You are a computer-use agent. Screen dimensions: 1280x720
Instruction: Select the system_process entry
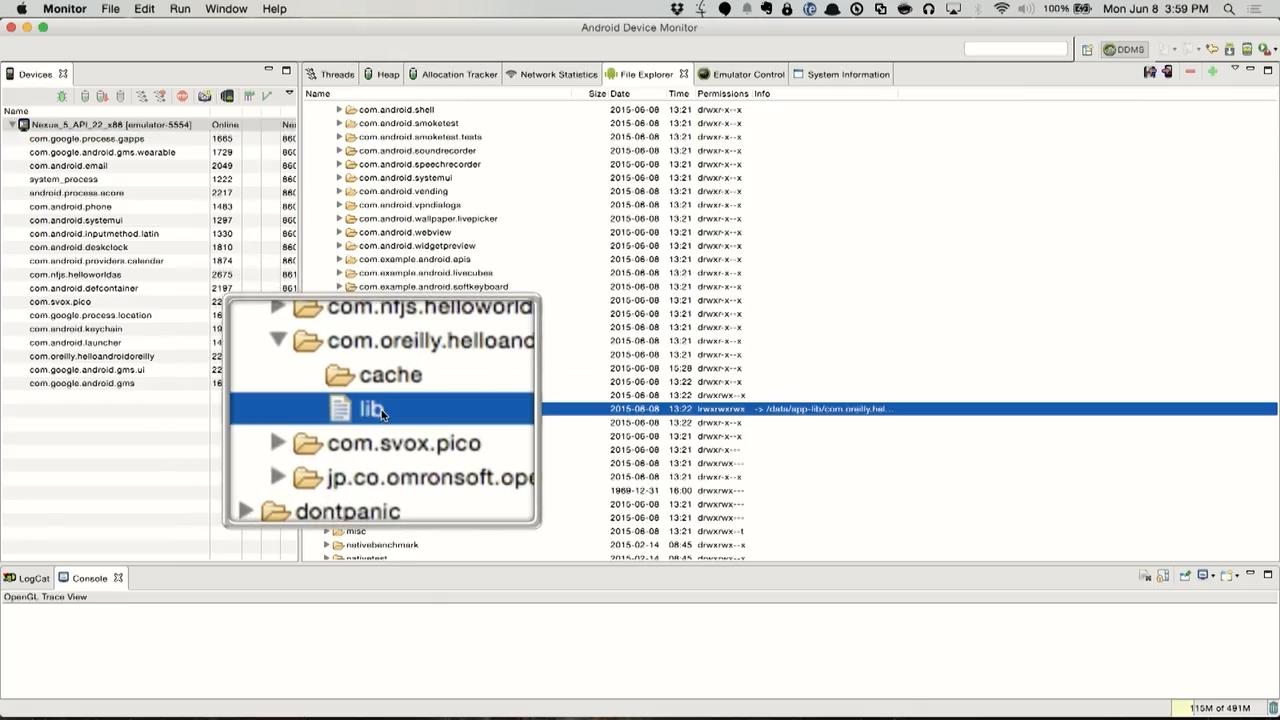(63, 179)
